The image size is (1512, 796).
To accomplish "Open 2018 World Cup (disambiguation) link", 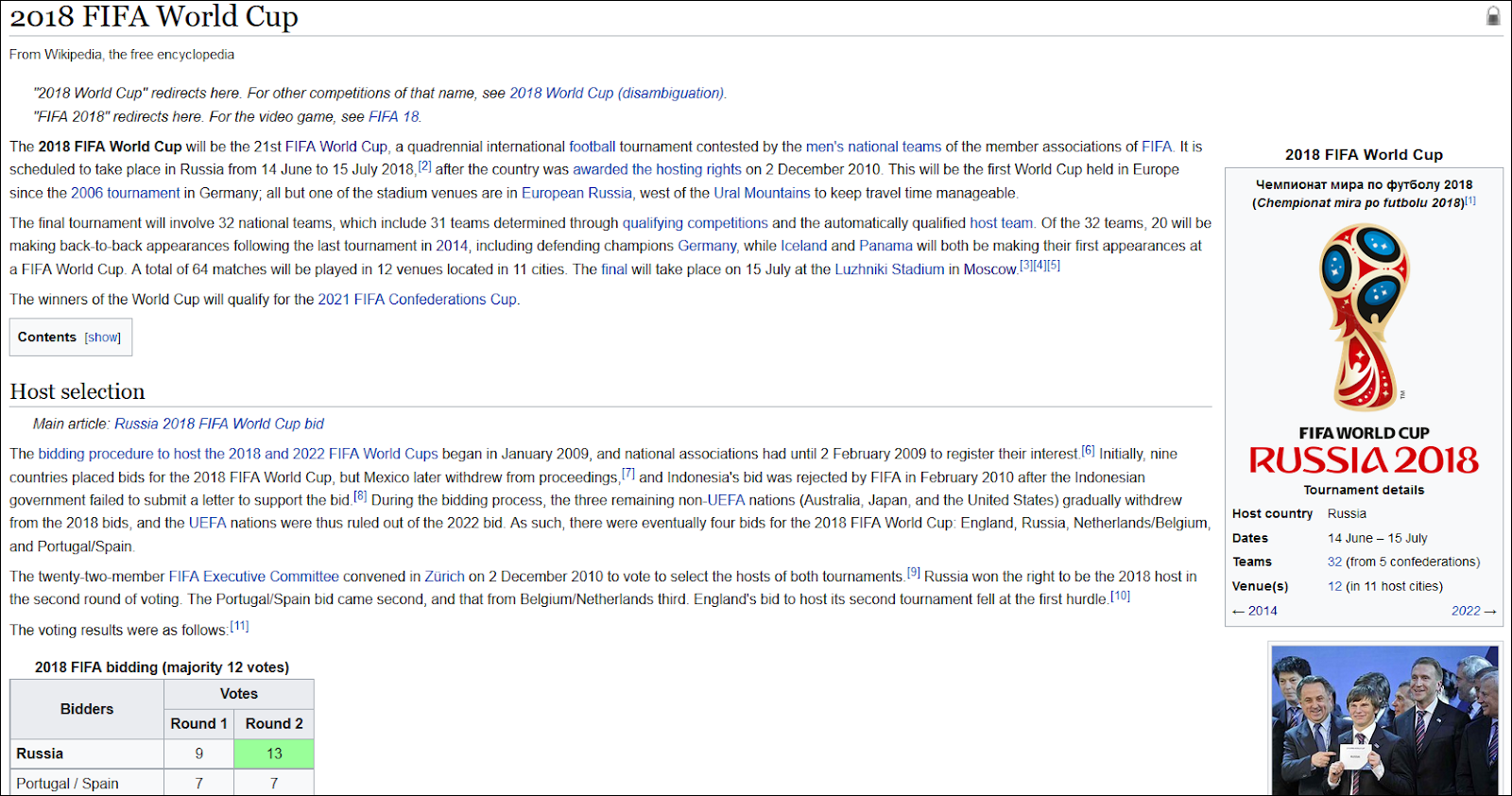I will (x=617, y=93).
